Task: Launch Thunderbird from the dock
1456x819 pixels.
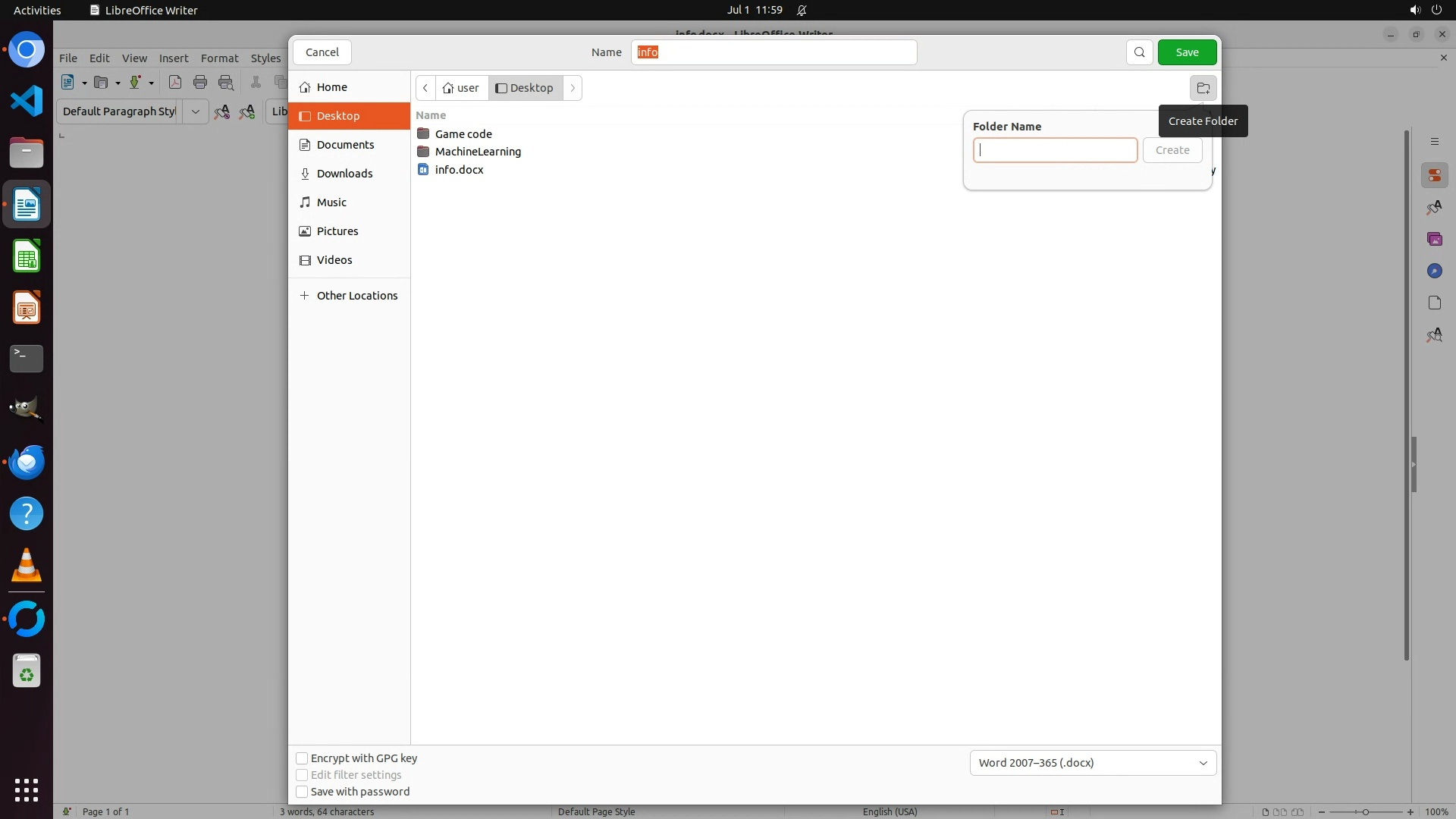Action: coord(27,462)
